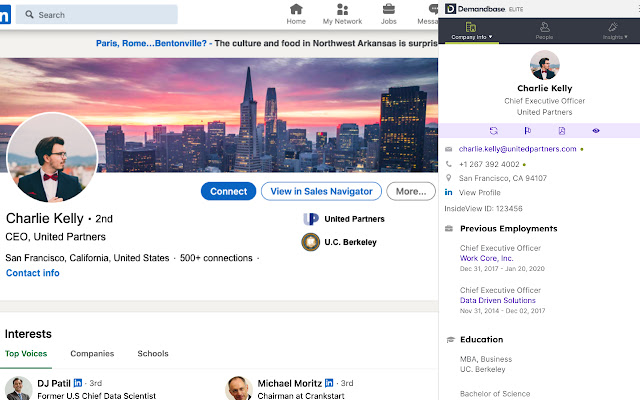640x400 pixels.
Task: Toggle the eye visibility icon
Action: 596,131
